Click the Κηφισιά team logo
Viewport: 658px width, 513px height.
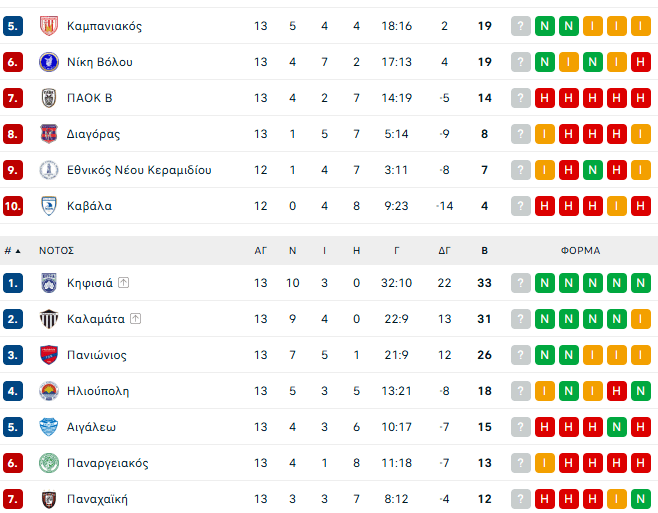(48, 283)
